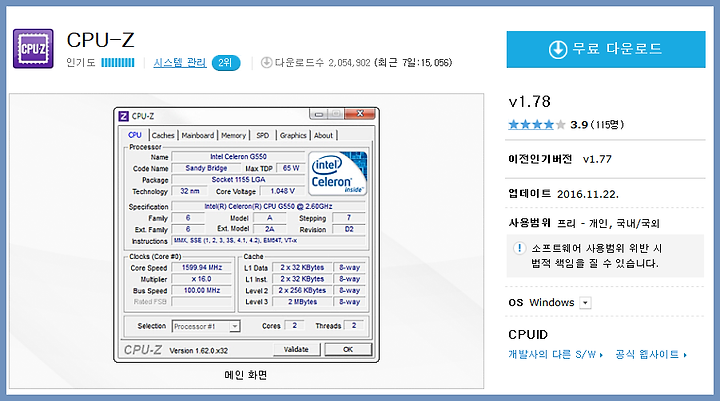
Task: Visit the official website link
Action: 651,355
